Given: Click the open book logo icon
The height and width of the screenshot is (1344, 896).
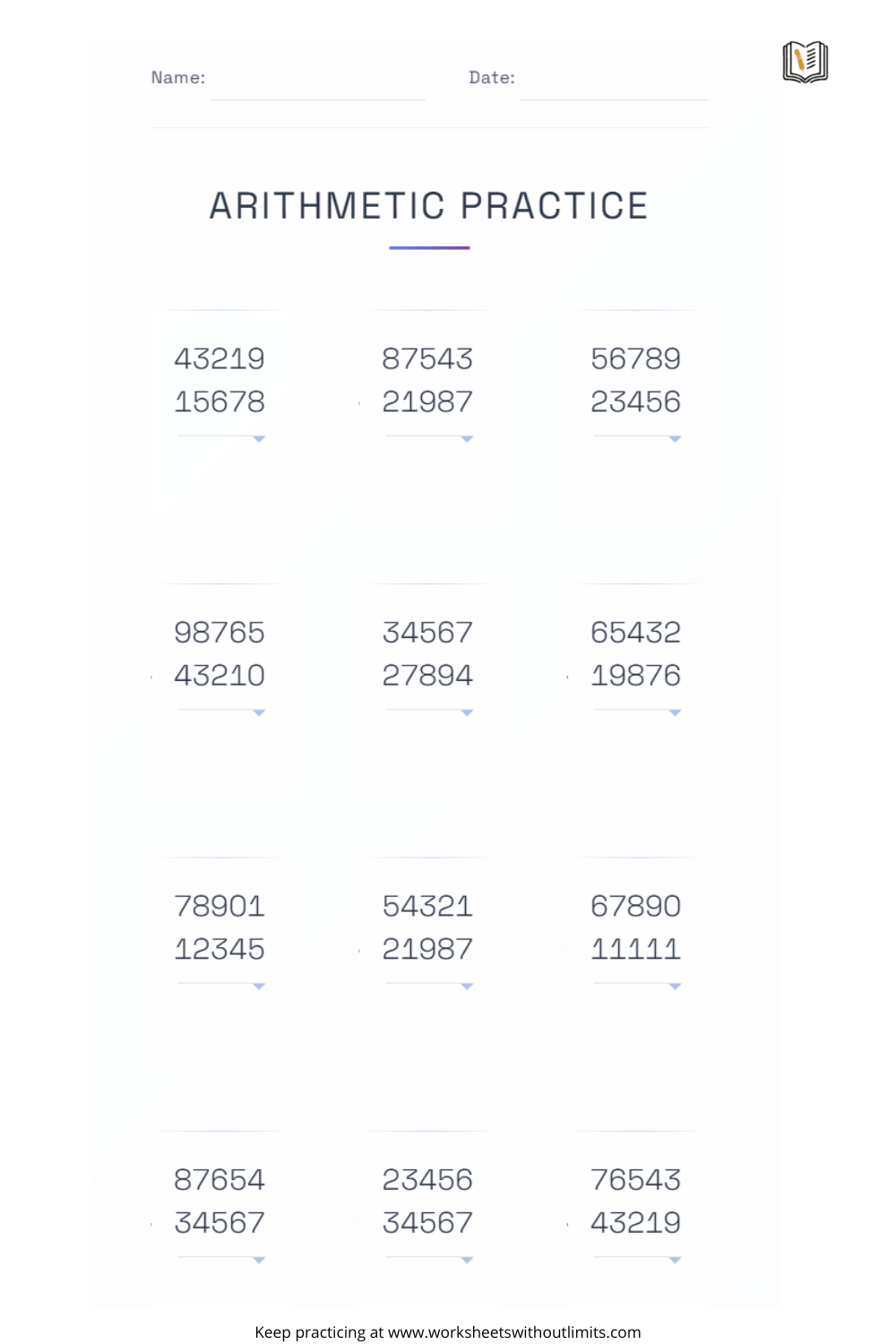Looking at the screenshot, I should [805, 62].
